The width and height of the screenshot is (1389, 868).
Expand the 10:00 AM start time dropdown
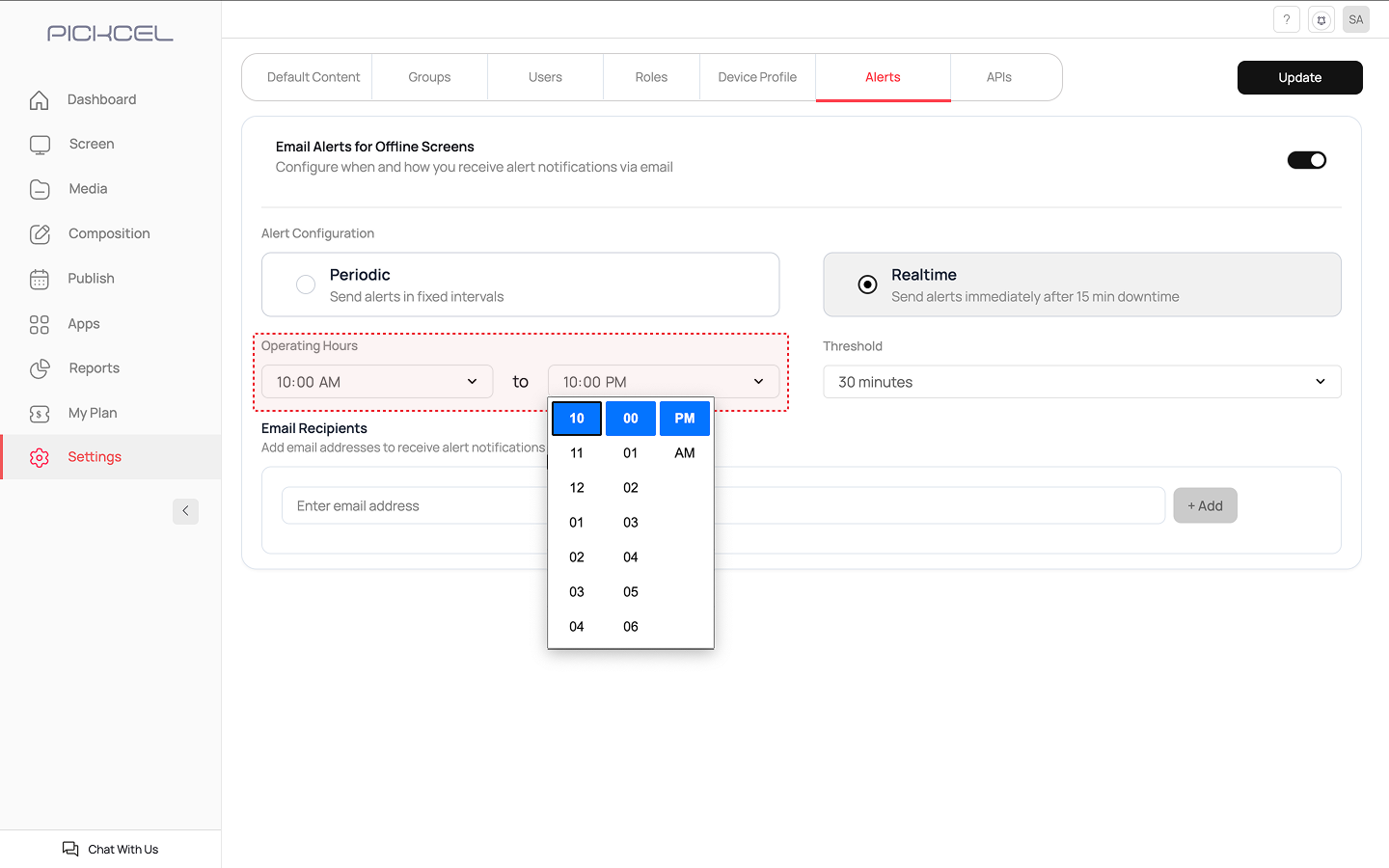tap(376, 382)
